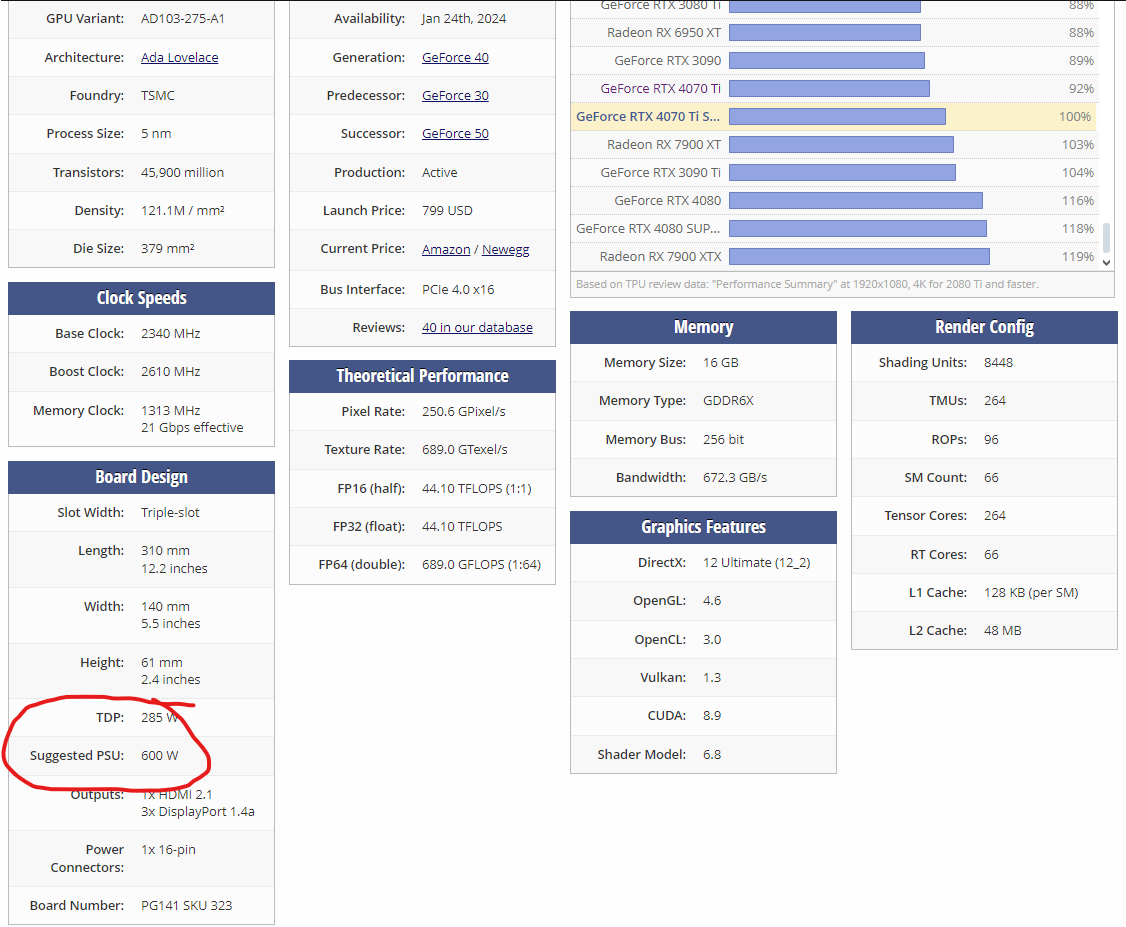Screen dimensions: 1126x927
Task: Click the Board Design section header
Action: pyautogui.click(x=141, y=477)
